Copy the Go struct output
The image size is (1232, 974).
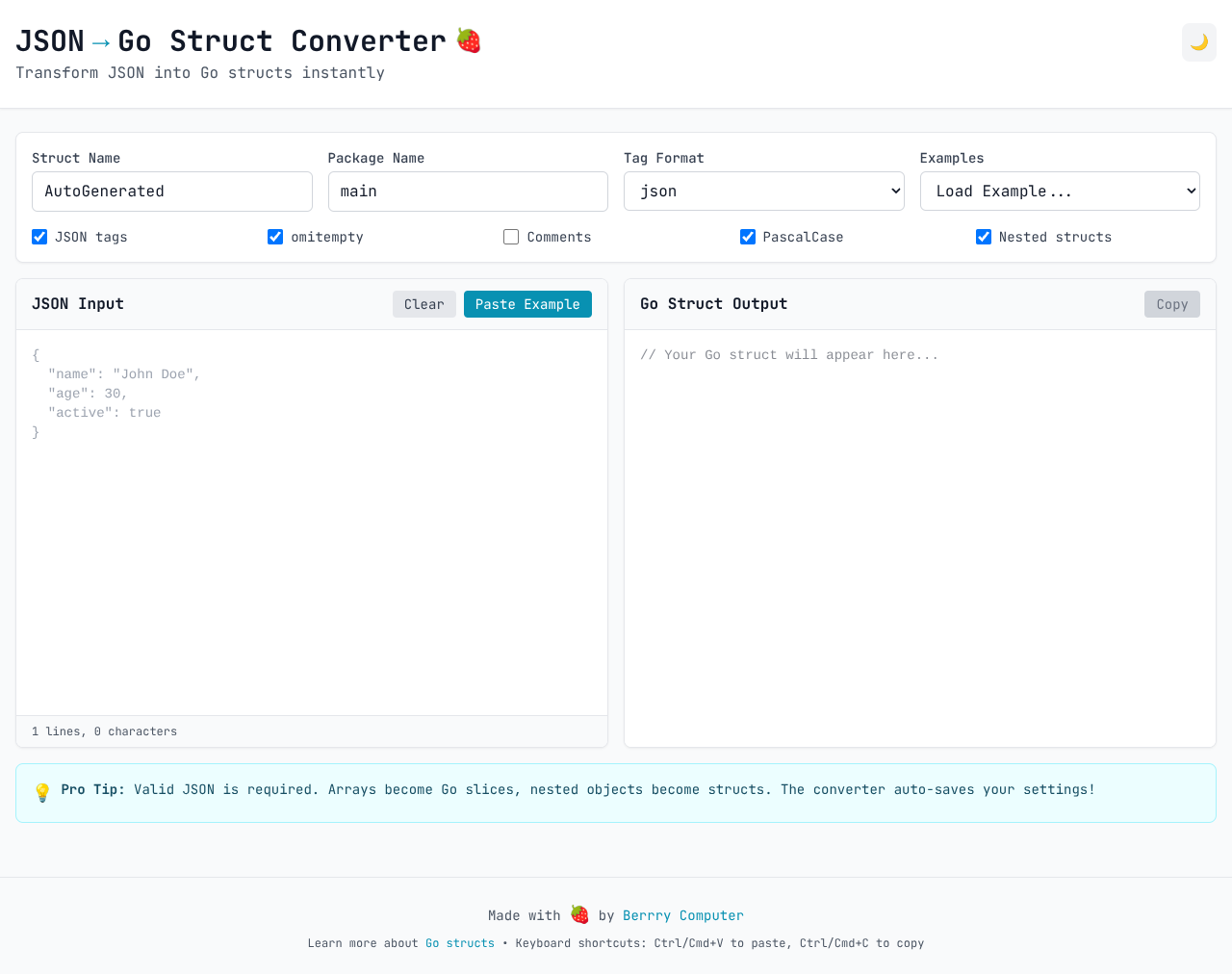tap(1171, 304)
